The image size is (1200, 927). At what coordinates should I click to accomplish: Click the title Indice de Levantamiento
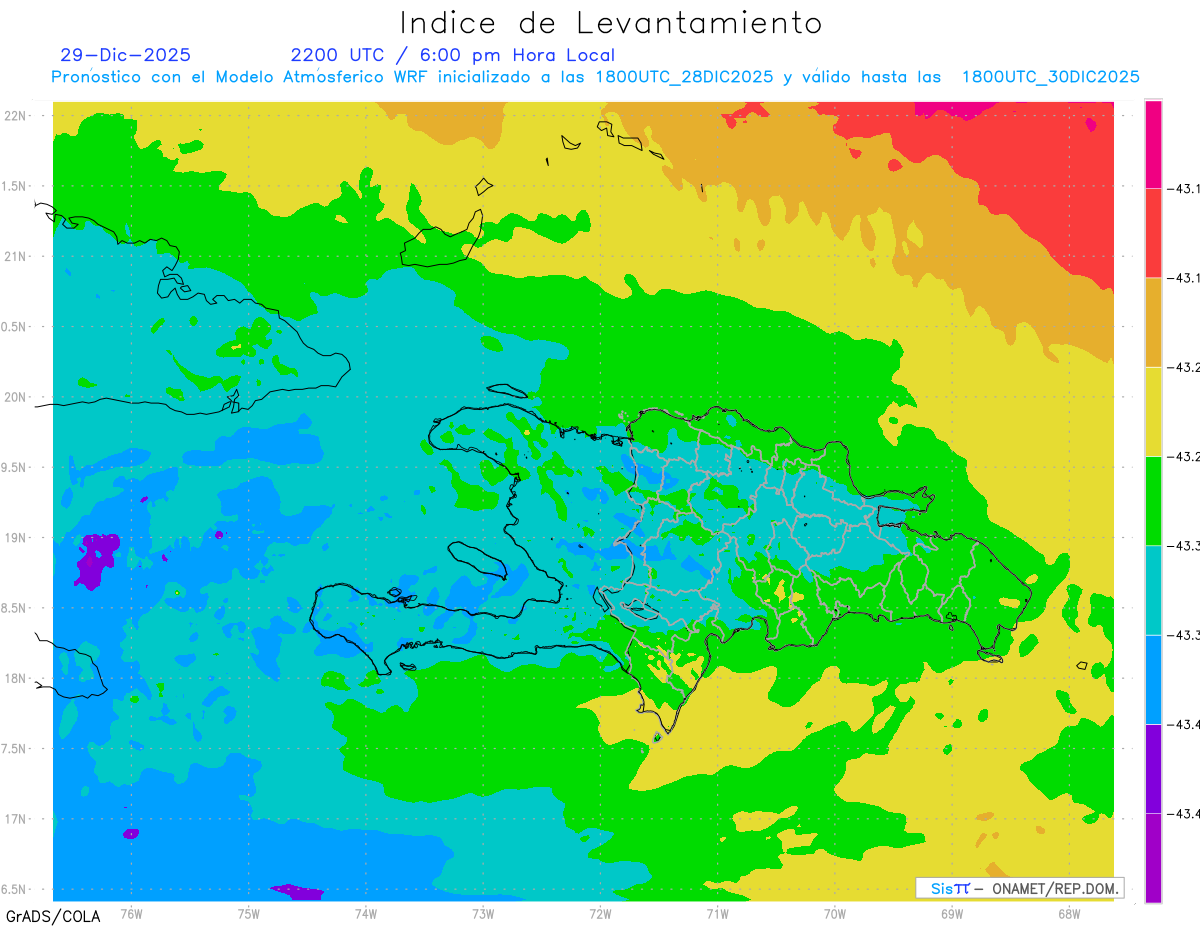[x=611, y=23]
